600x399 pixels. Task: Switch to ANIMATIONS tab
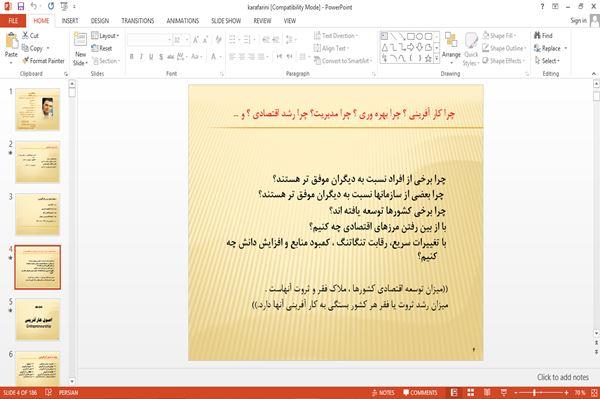click(x=183, y=21)
